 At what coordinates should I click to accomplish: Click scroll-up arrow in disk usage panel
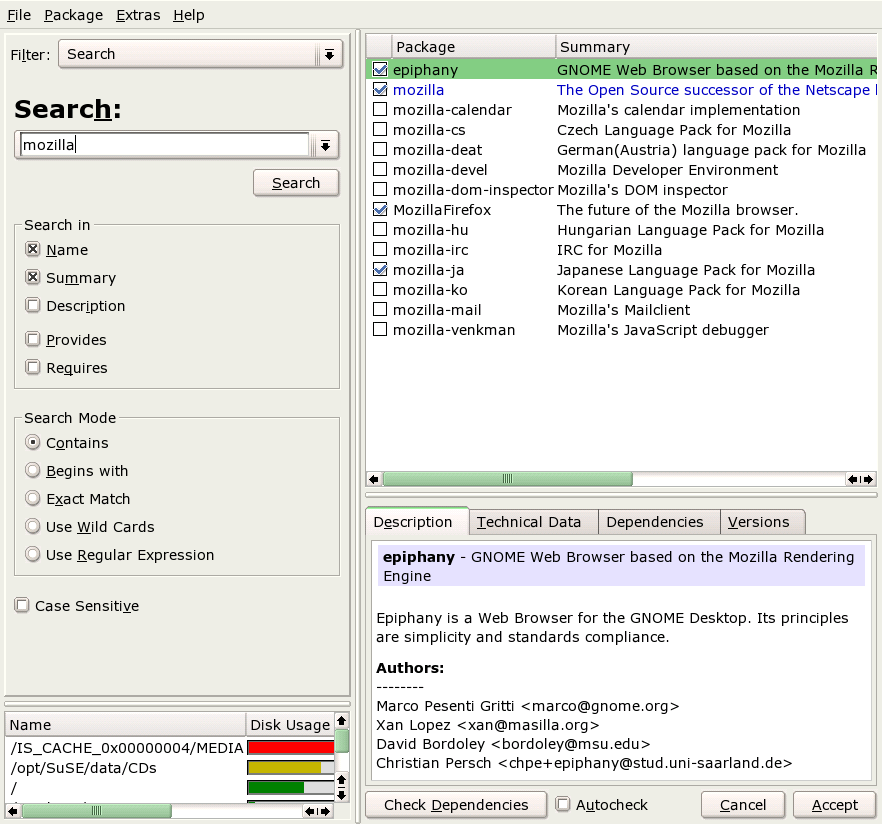pyautogui.click(x=342, y=721)
